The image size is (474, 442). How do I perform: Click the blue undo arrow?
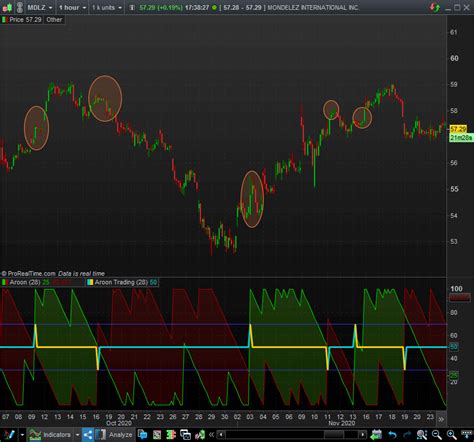pyautogui.click(x=392, y=435)
